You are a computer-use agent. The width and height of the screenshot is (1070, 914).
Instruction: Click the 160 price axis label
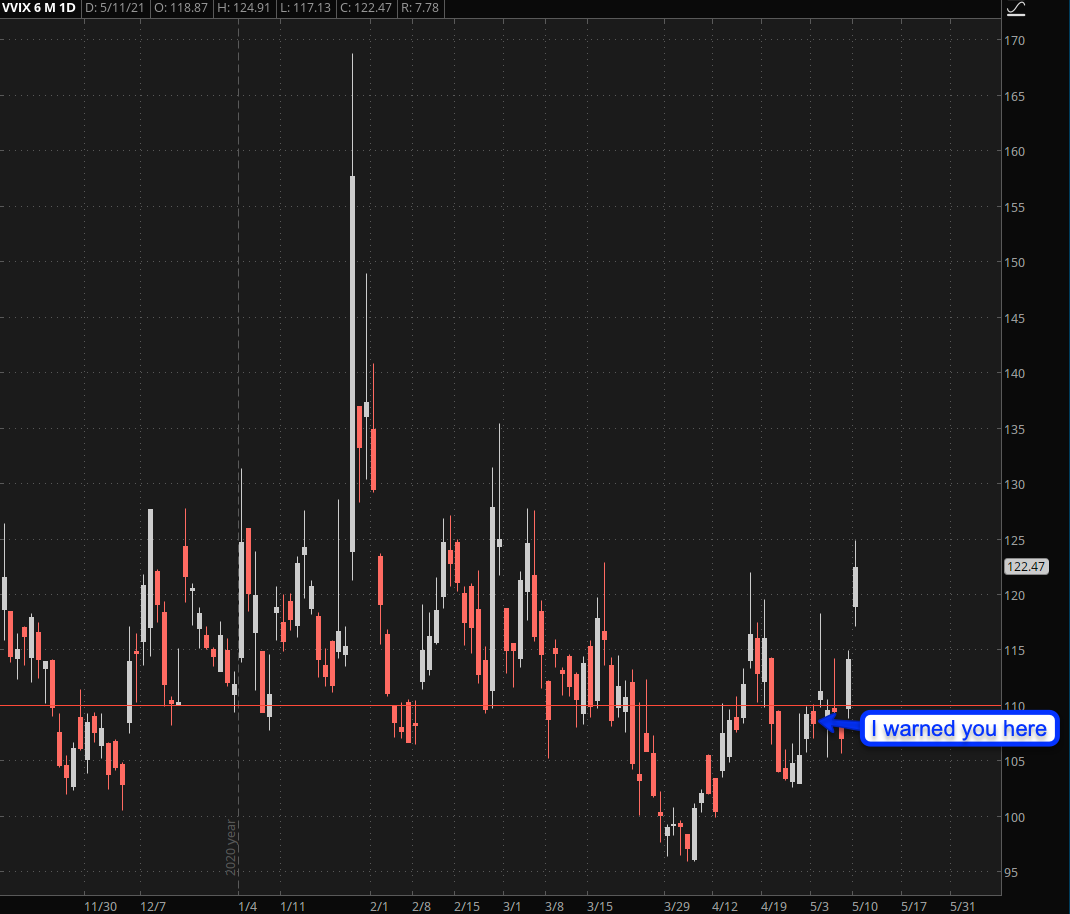pos(1015,152)
